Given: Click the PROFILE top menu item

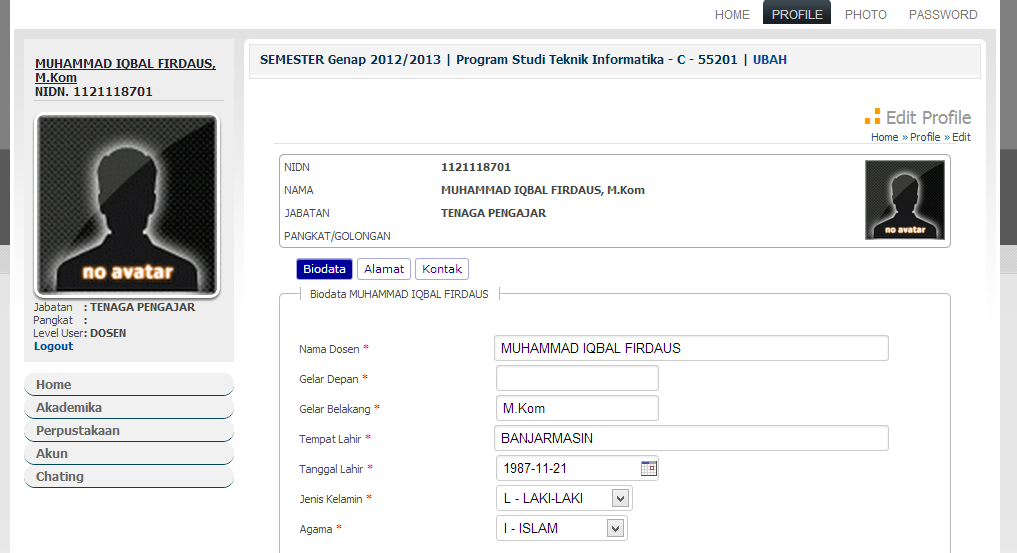Looking at the screenshot, I should point(797,14).
